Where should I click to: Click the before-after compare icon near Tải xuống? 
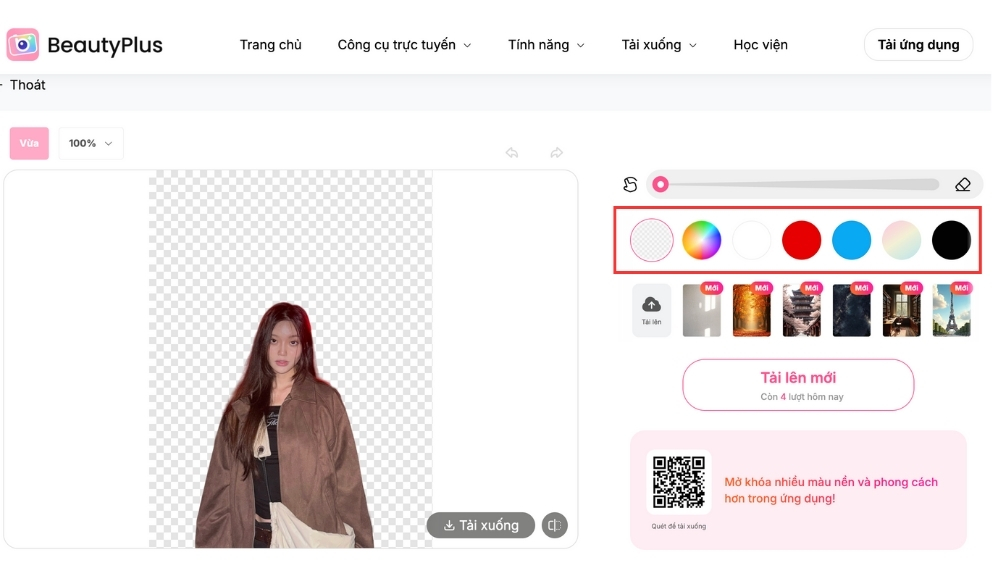[555, 525]
